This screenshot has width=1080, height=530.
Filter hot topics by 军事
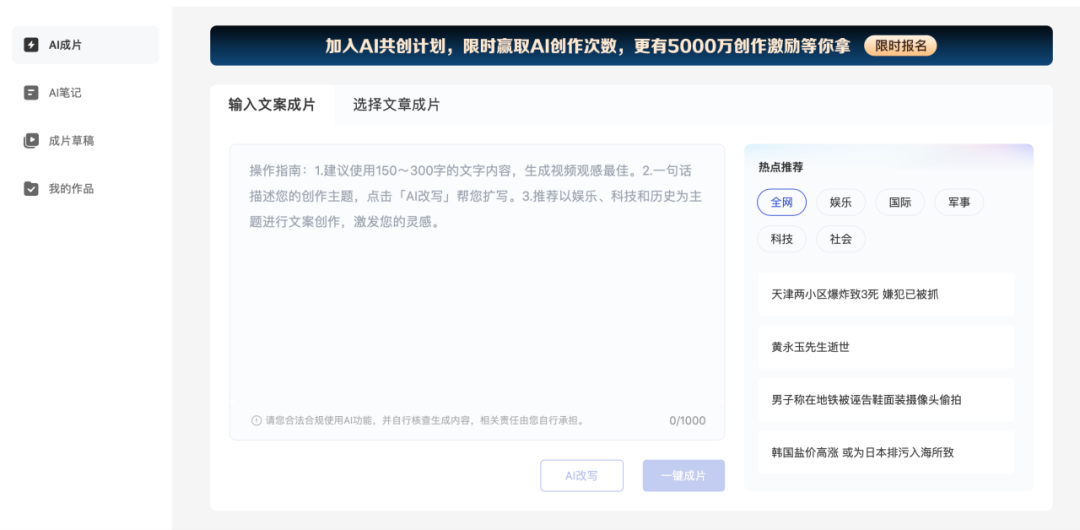click(959, 203)
